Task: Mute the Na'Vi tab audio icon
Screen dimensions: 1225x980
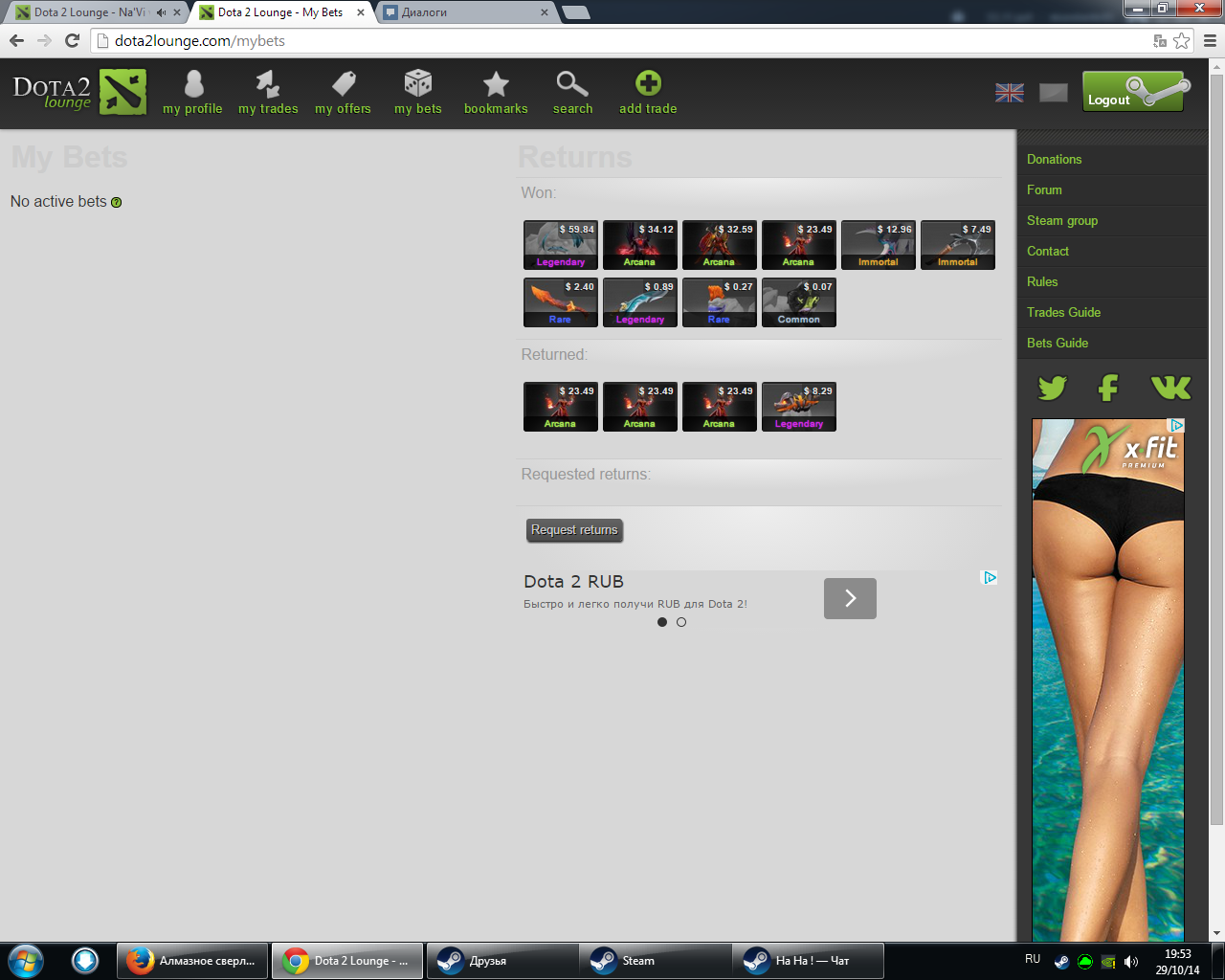Action: 160,12
